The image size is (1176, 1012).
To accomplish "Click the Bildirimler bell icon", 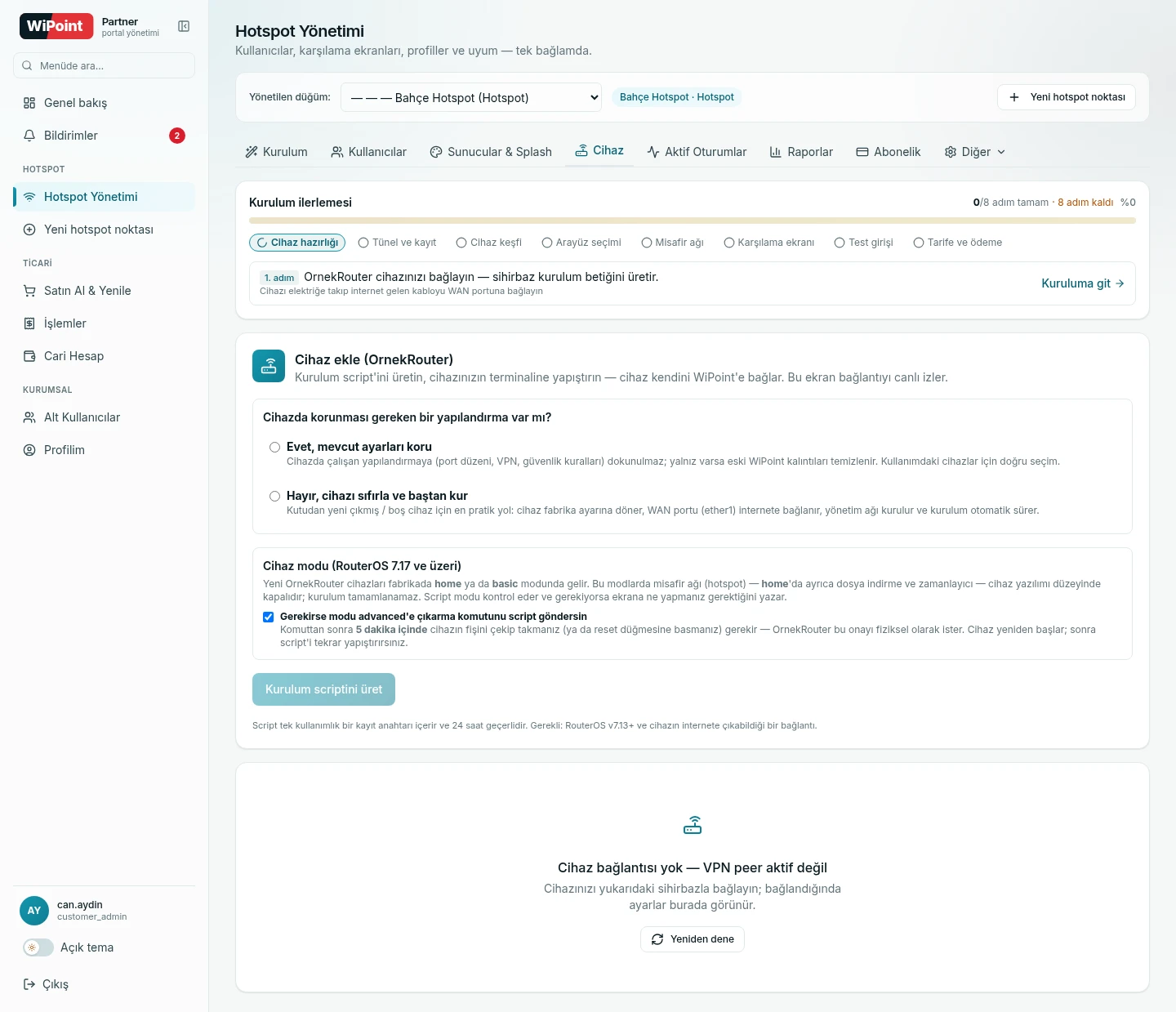I will pos(29,136).
